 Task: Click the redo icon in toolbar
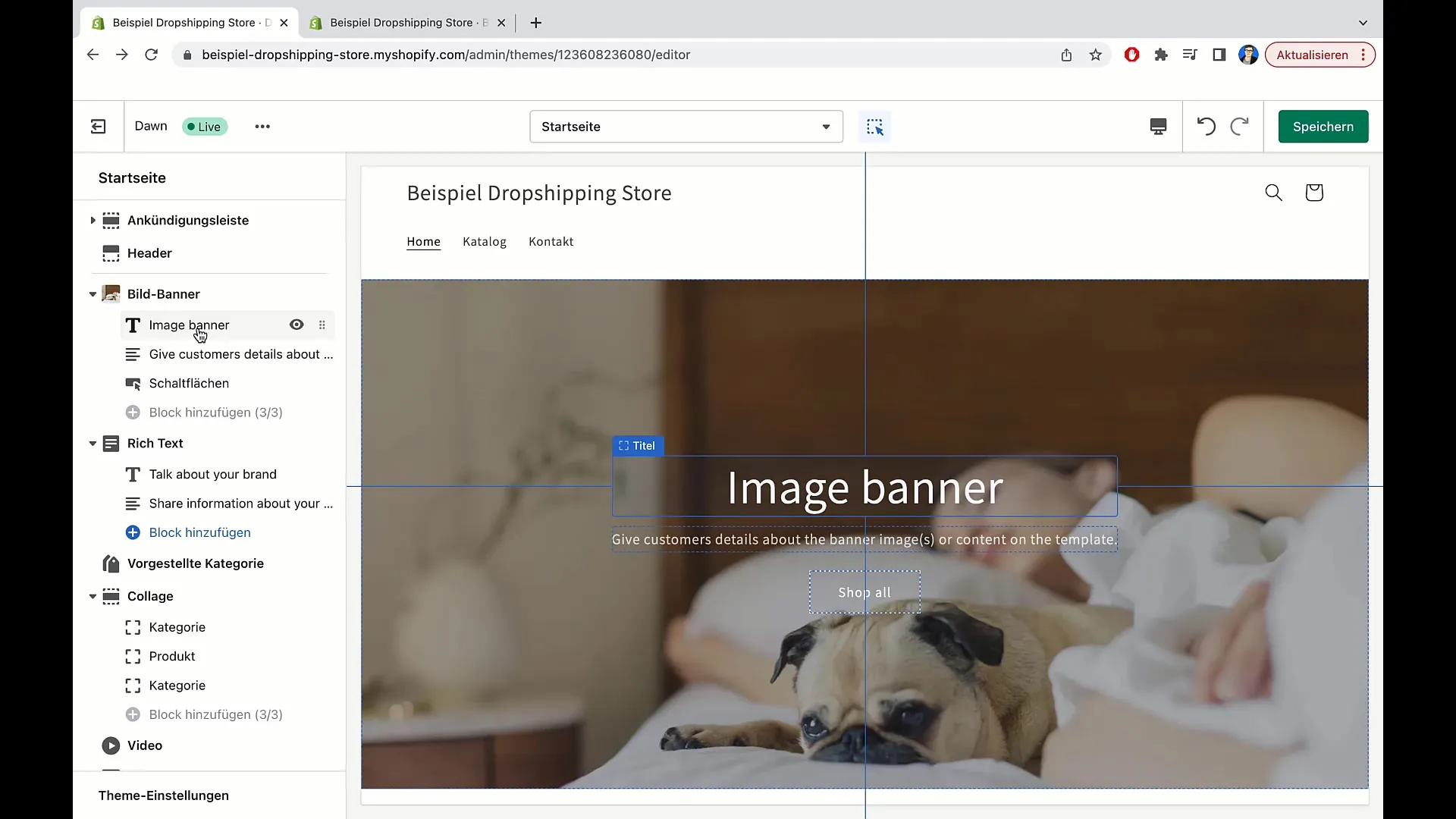coord(1239,126)
